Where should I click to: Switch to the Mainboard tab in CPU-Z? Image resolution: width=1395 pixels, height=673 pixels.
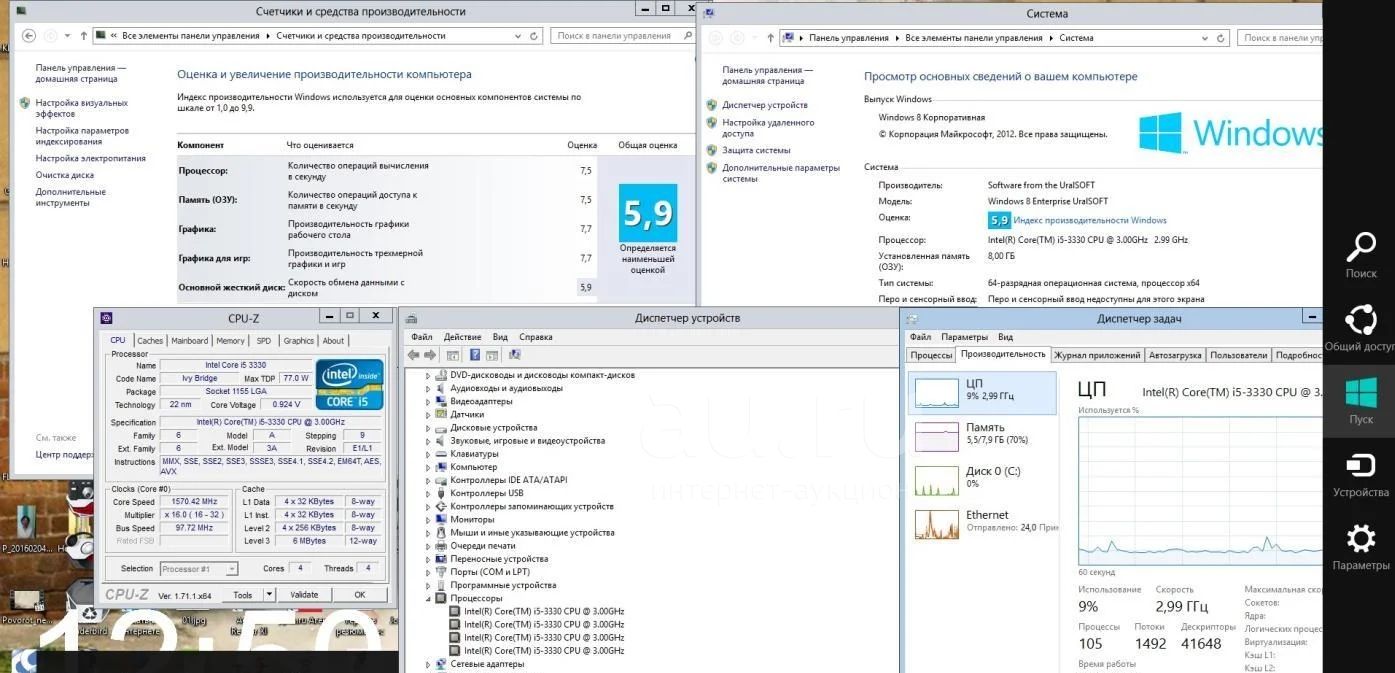[189, 341]
